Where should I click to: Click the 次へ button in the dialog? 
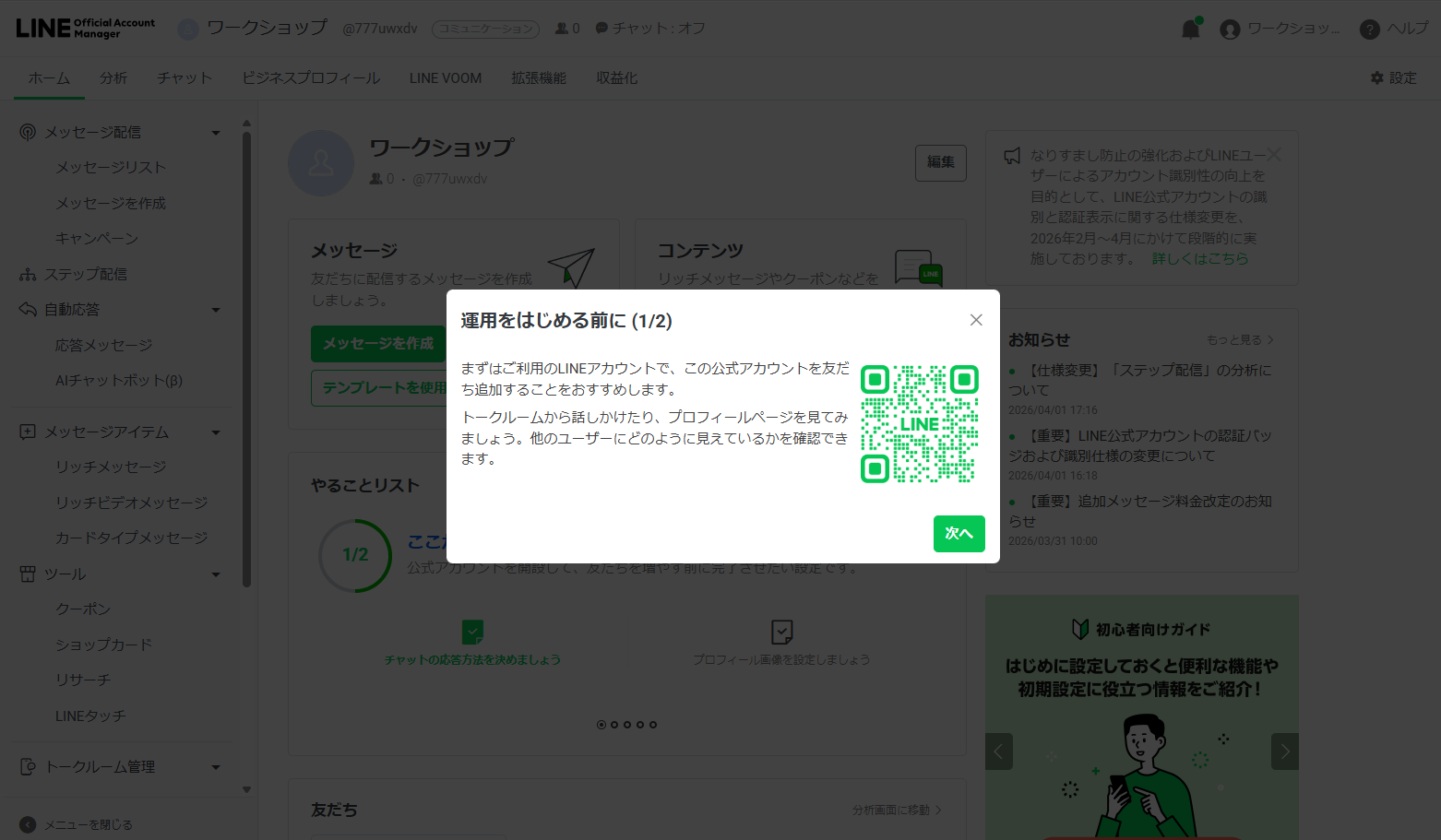(959, 534)
